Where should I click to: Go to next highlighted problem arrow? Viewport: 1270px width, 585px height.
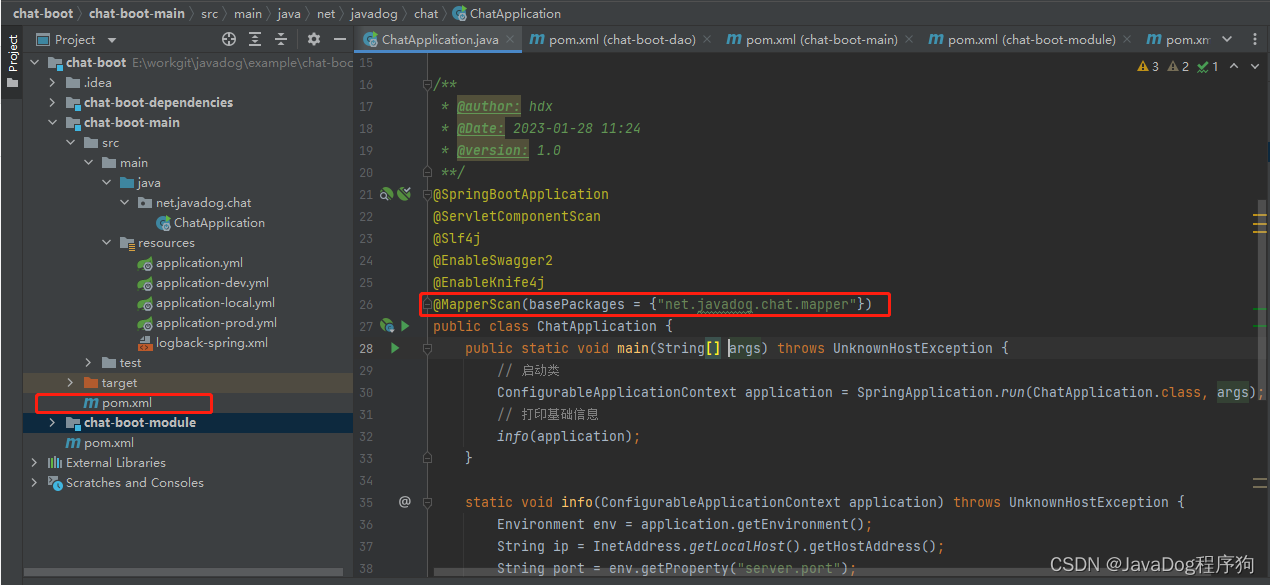[x=1254, y=66]
